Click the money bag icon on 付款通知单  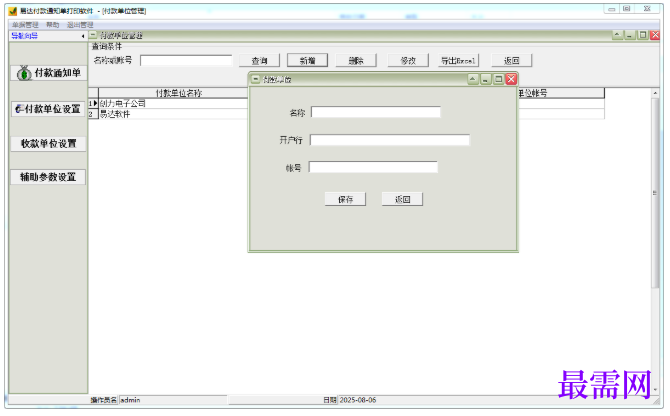point(24,73)
